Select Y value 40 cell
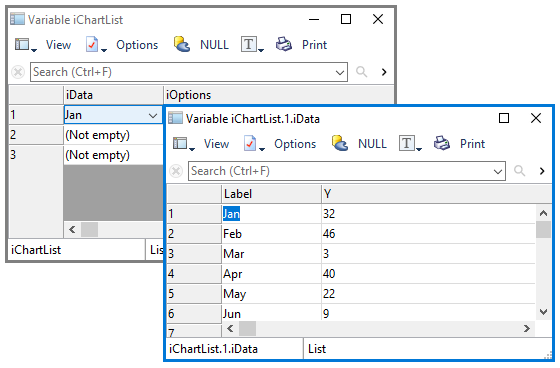This screenshot has height=368, width=560. click(428, 274)
